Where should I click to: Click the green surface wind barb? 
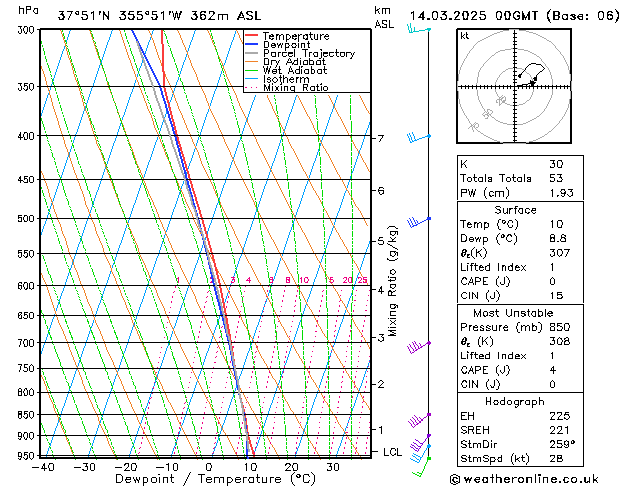tap(421, 467)
